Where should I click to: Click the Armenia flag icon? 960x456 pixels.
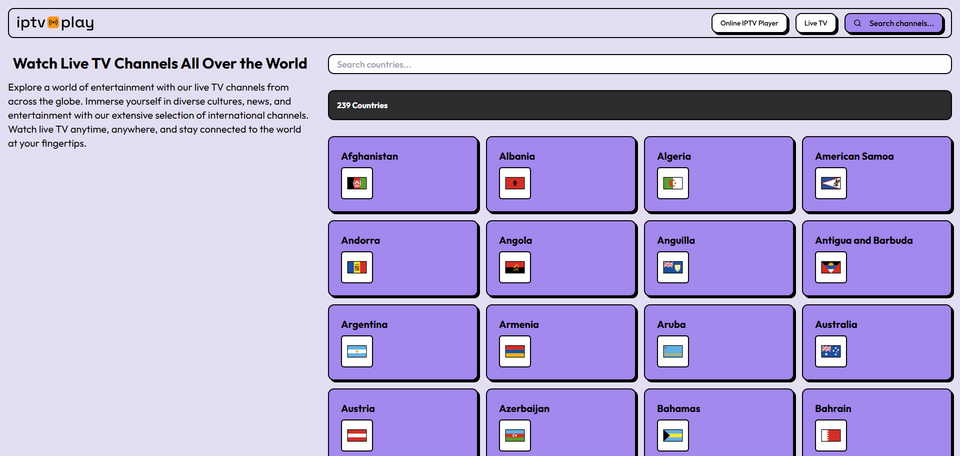515,351
